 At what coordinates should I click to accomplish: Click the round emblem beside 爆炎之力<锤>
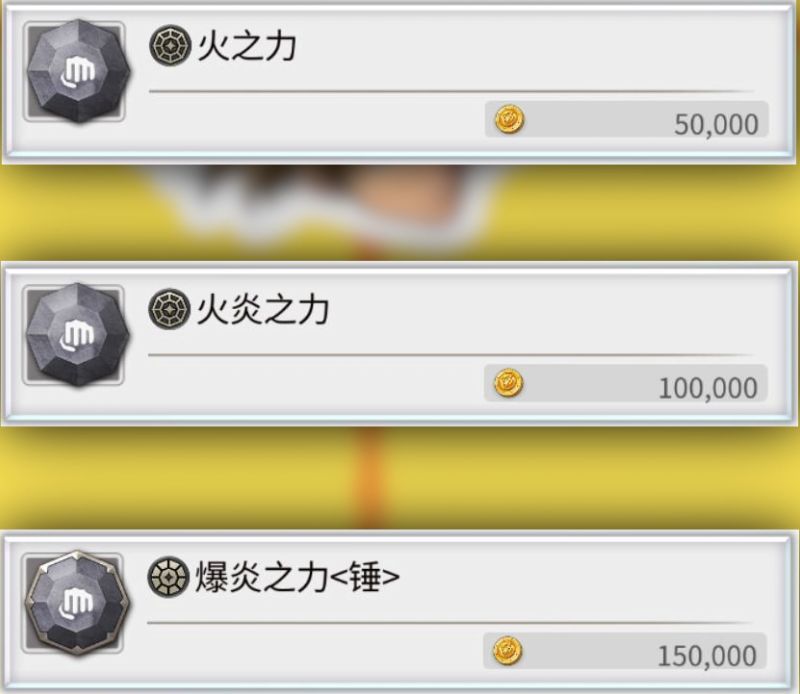(x=168, y=577)
